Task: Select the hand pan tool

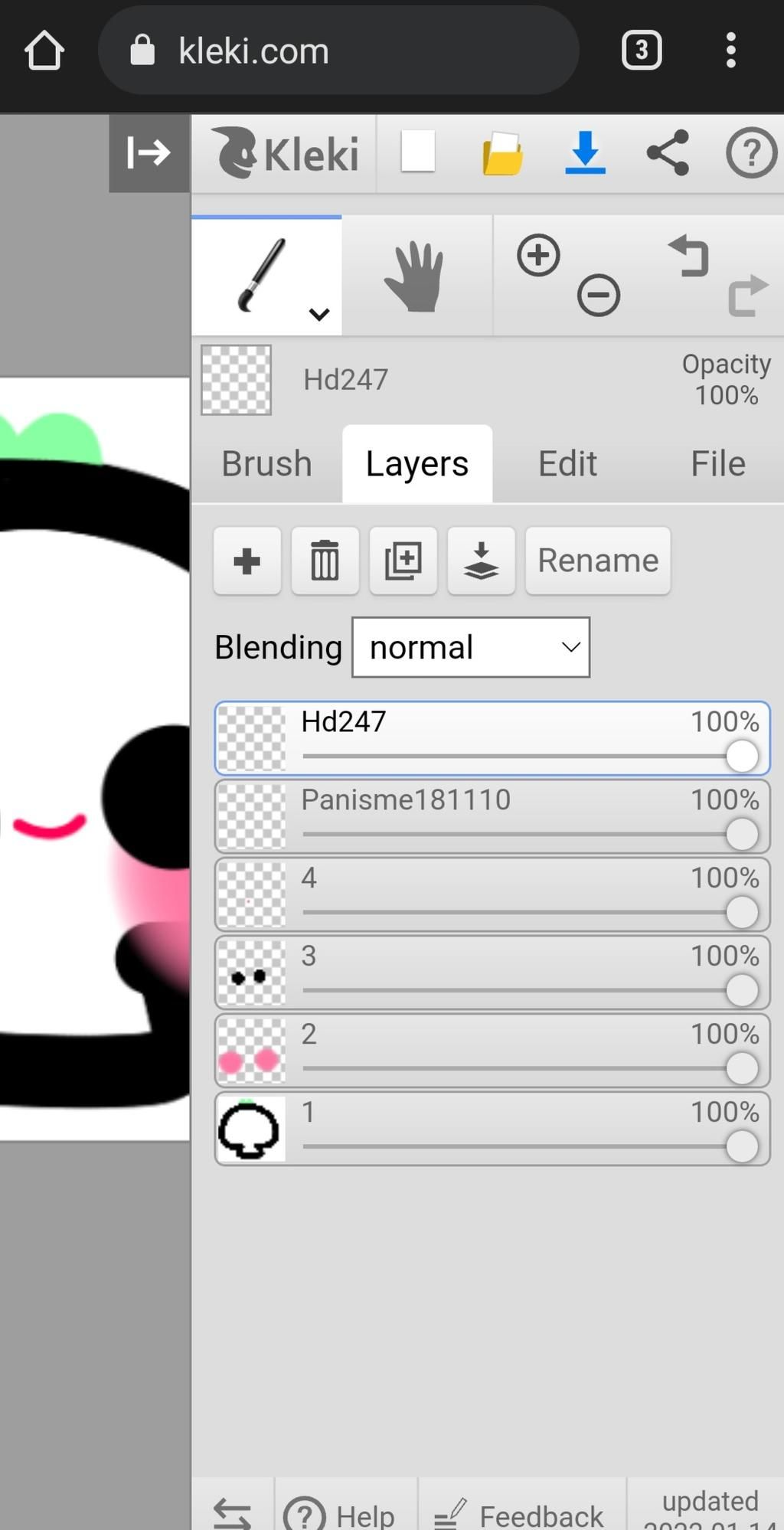Action: 415,276
